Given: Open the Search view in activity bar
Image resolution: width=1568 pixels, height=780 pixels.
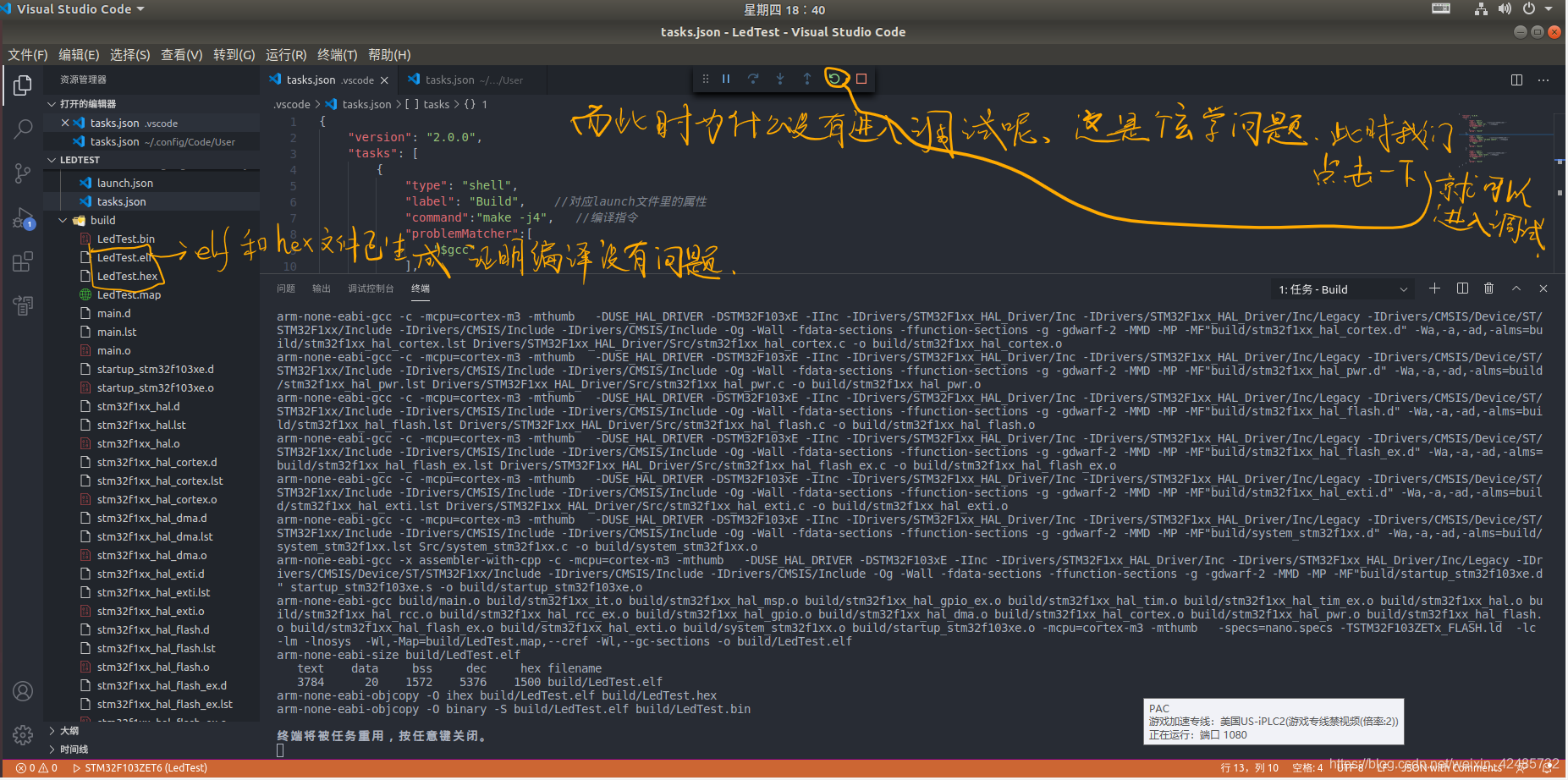Looking at the screenshot, I should (x=23, y=129).
